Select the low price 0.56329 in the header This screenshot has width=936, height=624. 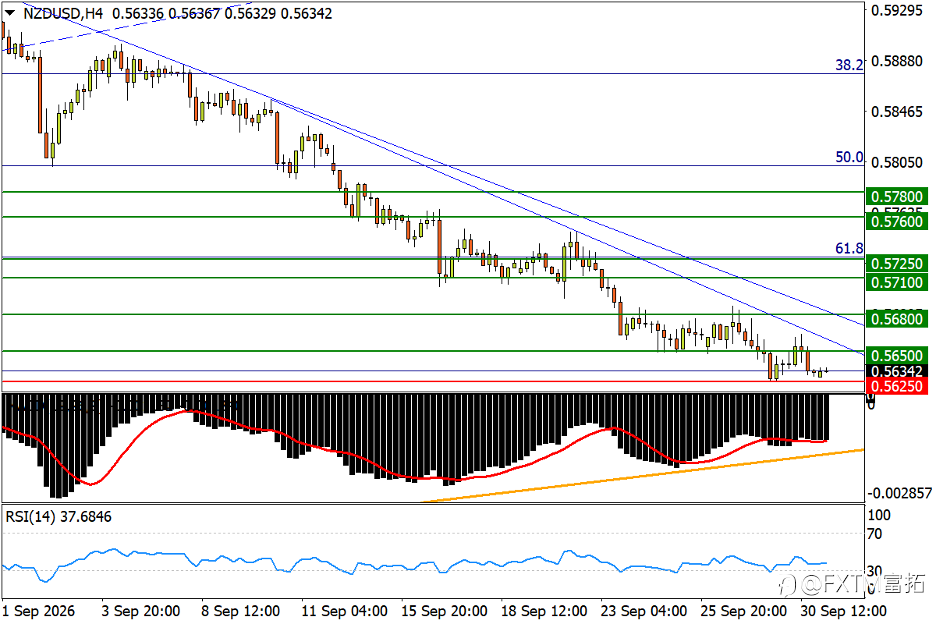[250, 14]
